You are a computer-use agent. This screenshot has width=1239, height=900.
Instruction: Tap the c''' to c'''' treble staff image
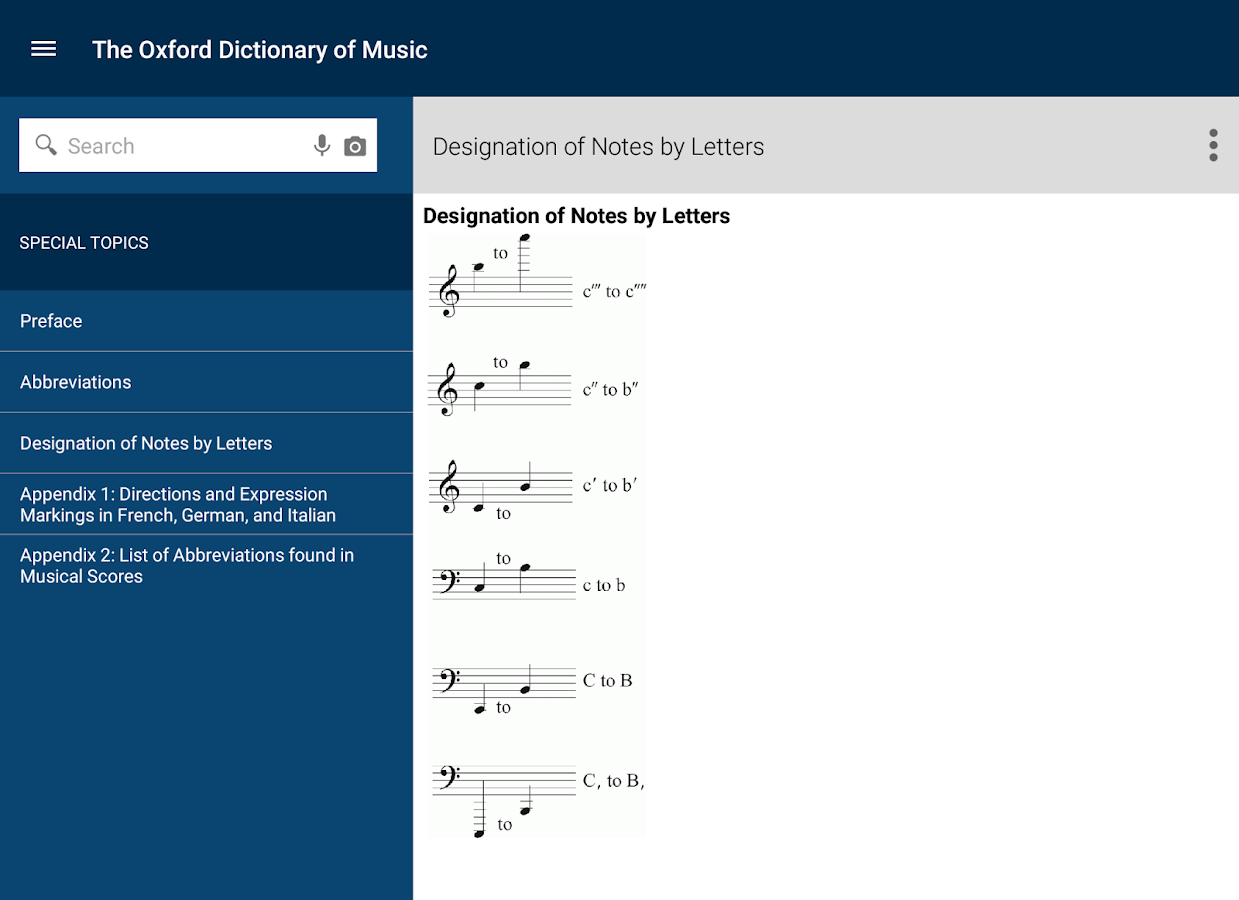tap(537, 277)
